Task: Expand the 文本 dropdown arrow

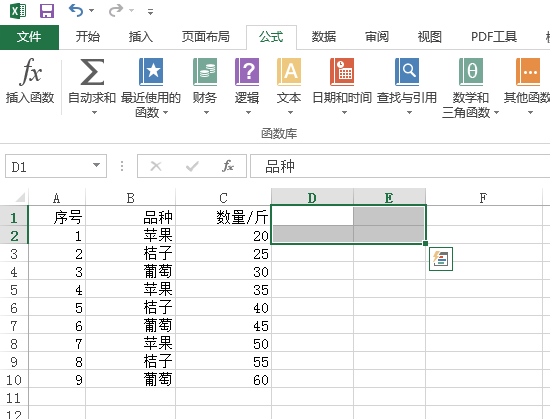Action: click(x=290, y=113)
